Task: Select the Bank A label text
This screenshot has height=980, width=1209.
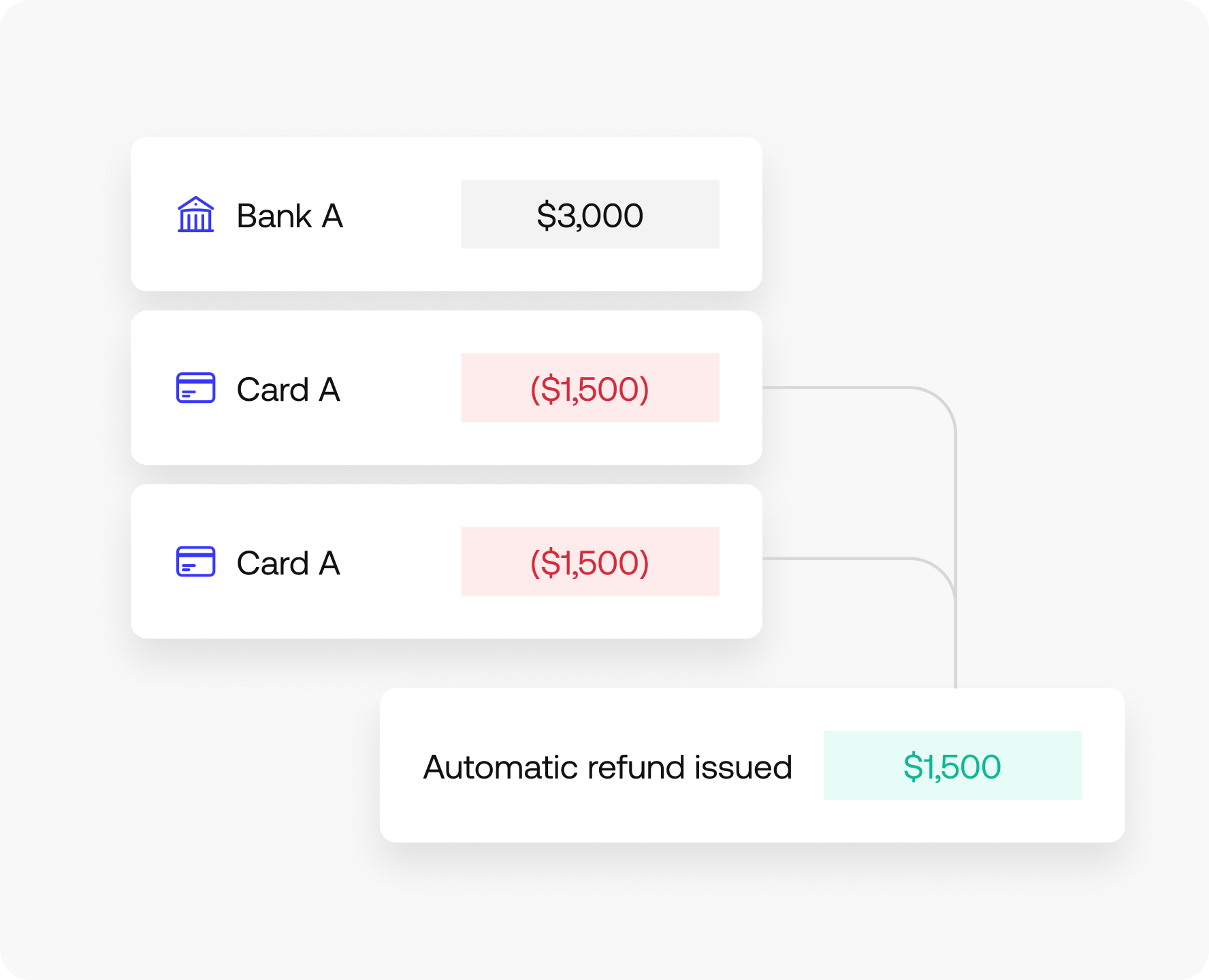Action: (289, 216)
